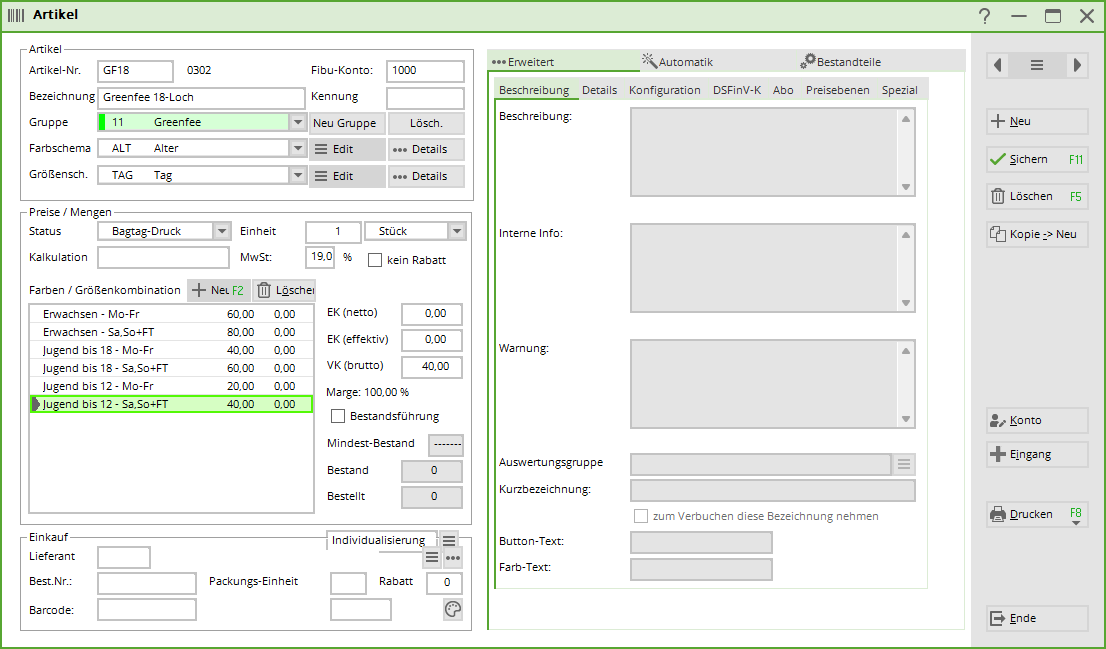Click the Neu Gruppe button
Viewport: 1106px width, 649px height.
coord(345,123)
